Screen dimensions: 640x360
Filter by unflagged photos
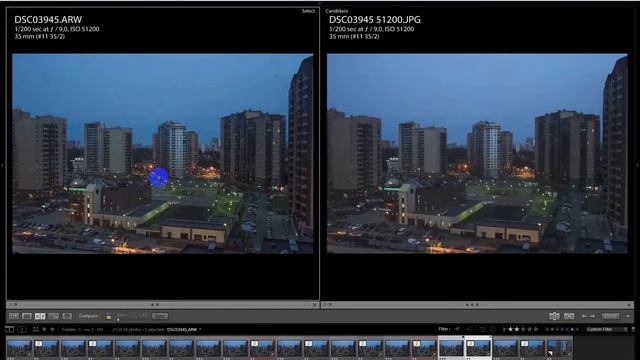tap(469, 329)
